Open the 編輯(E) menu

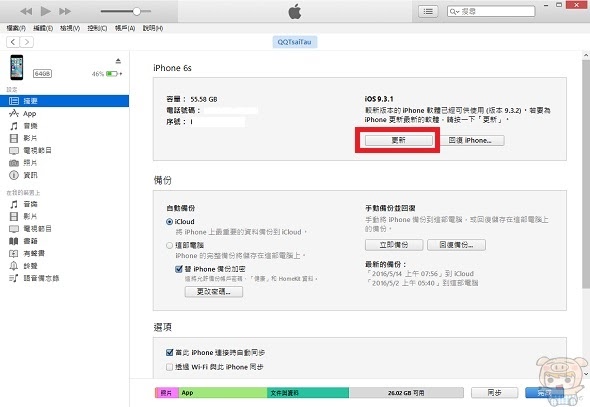43,28
